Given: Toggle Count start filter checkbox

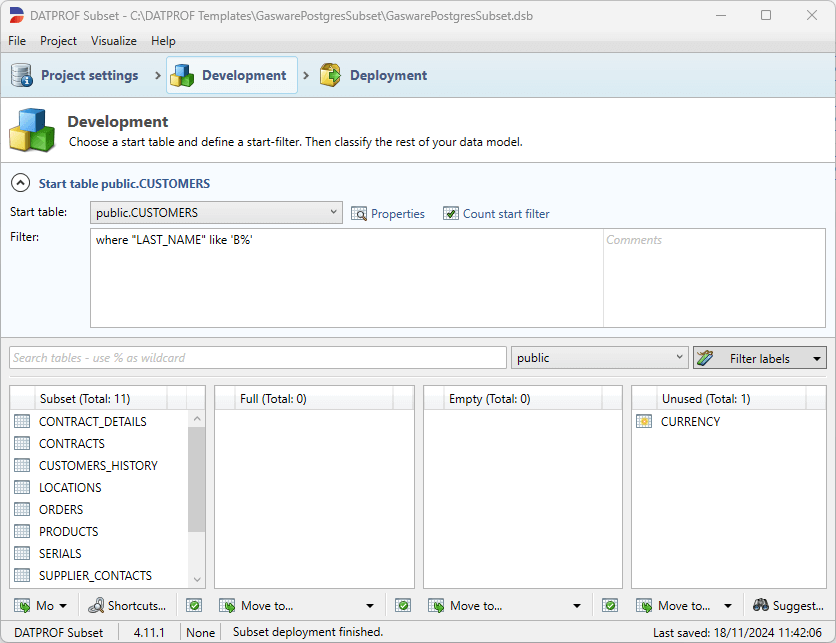Looking at the screenshot, I should [x=451, y=214].
